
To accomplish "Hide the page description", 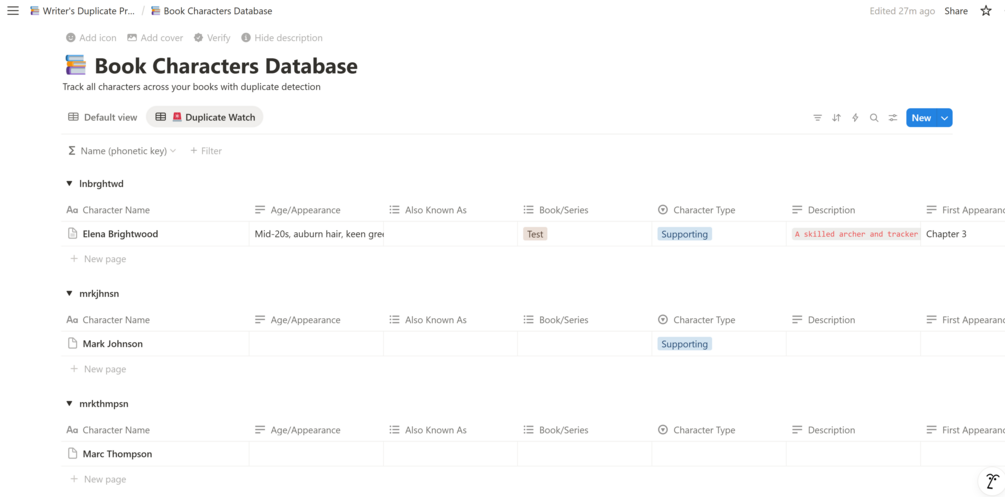I will [281, 38].
